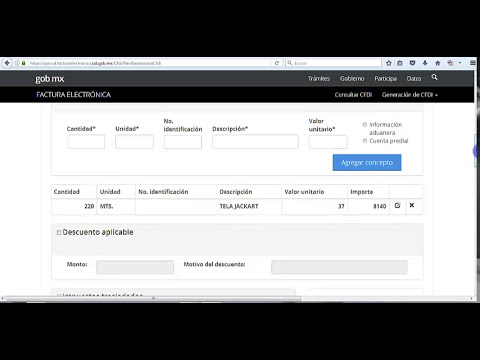Select the Información aduanera radio option
Viewport: 480px width, 360px height.
pyautogui.click(x=365, y=125)
